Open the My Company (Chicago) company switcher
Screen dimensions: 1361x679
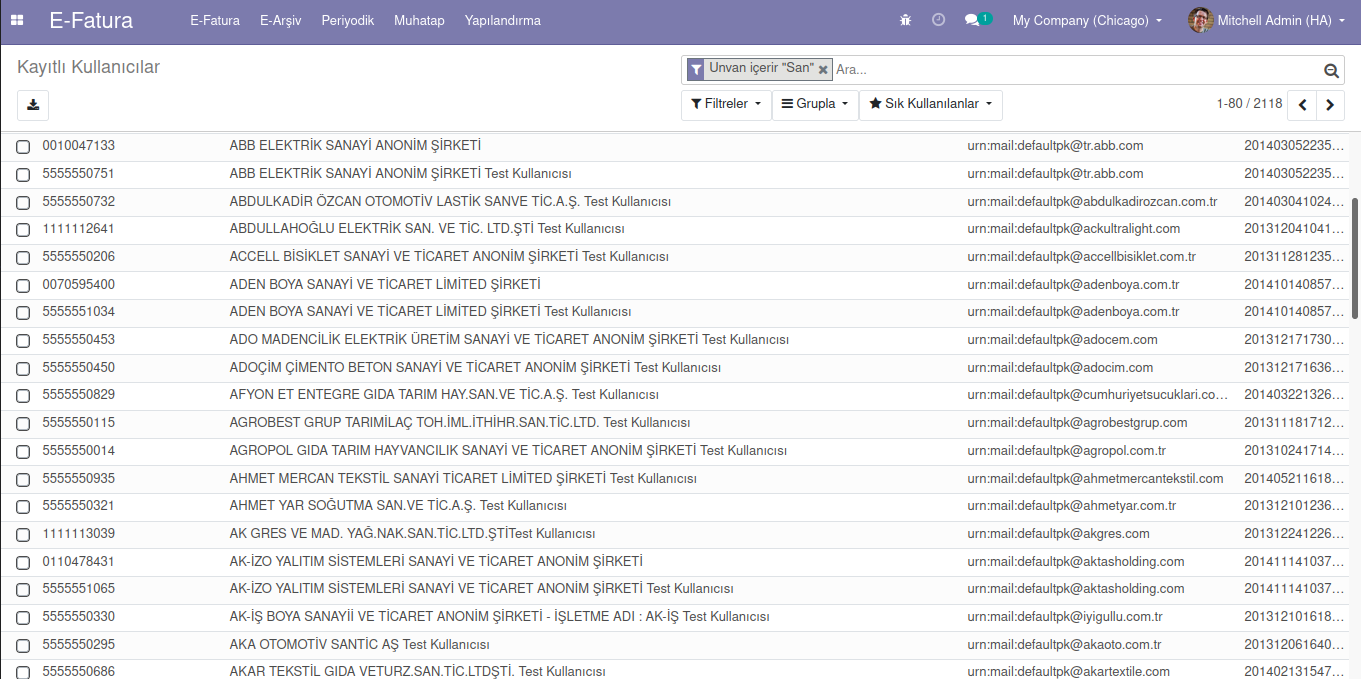[1087, 20]
